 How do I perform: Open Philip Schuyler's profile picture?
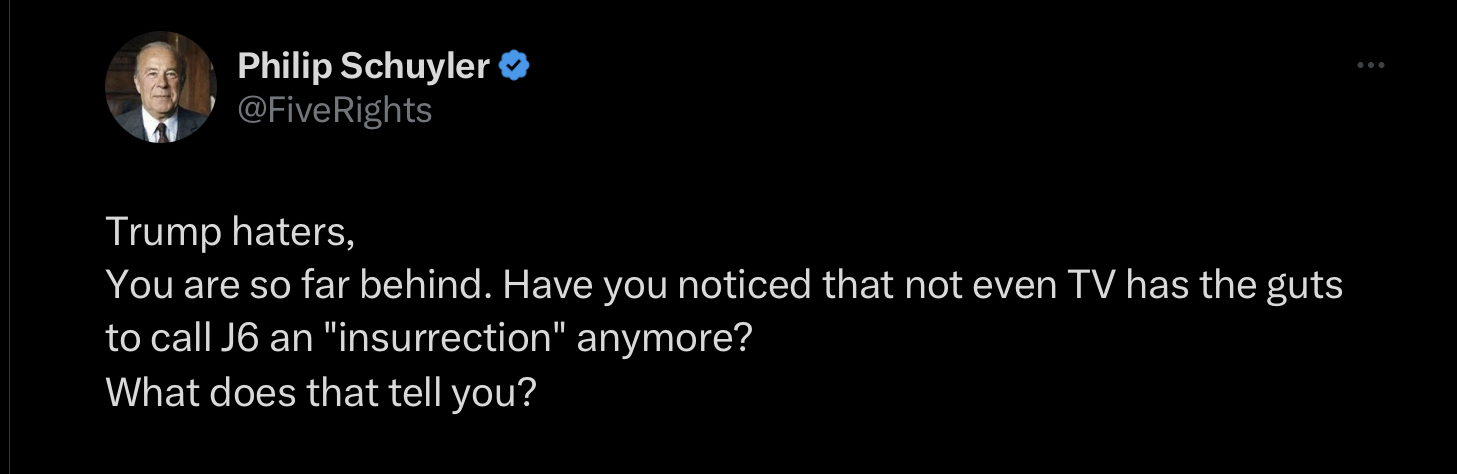(161, 87)
